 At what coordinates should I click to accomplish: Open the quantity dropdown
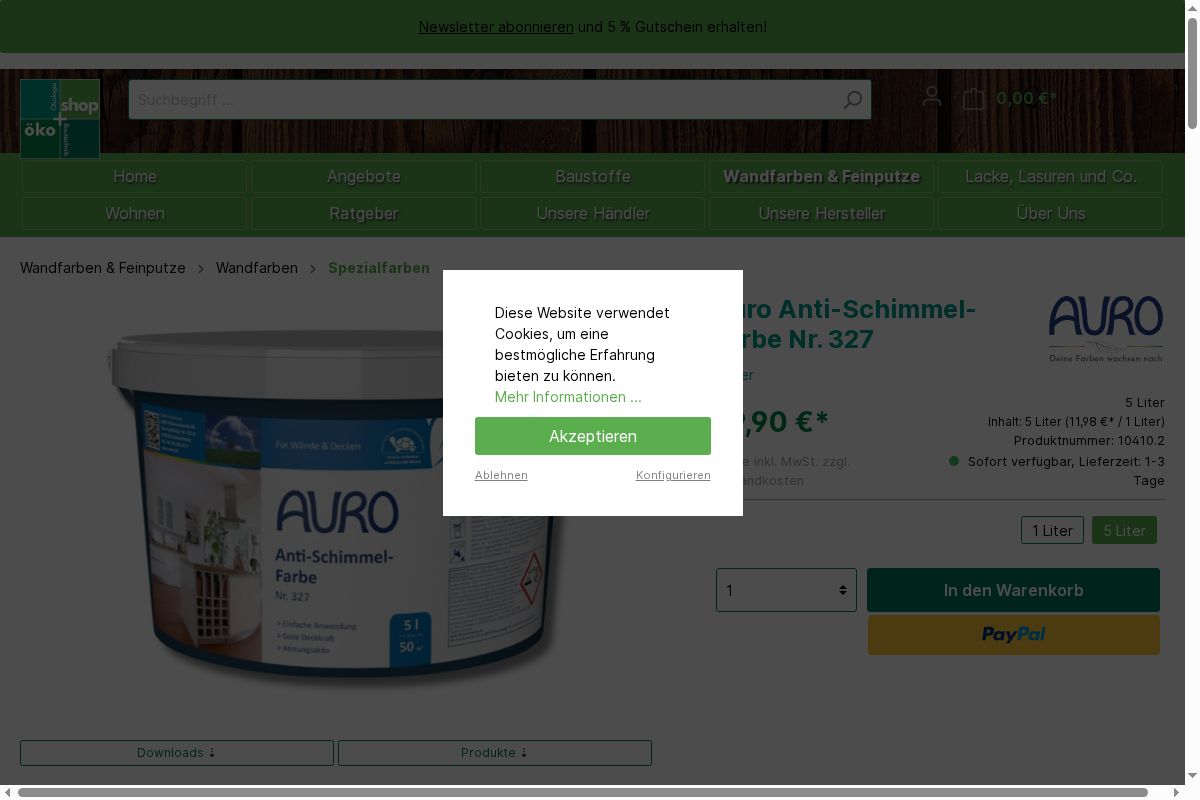[786, 590]
